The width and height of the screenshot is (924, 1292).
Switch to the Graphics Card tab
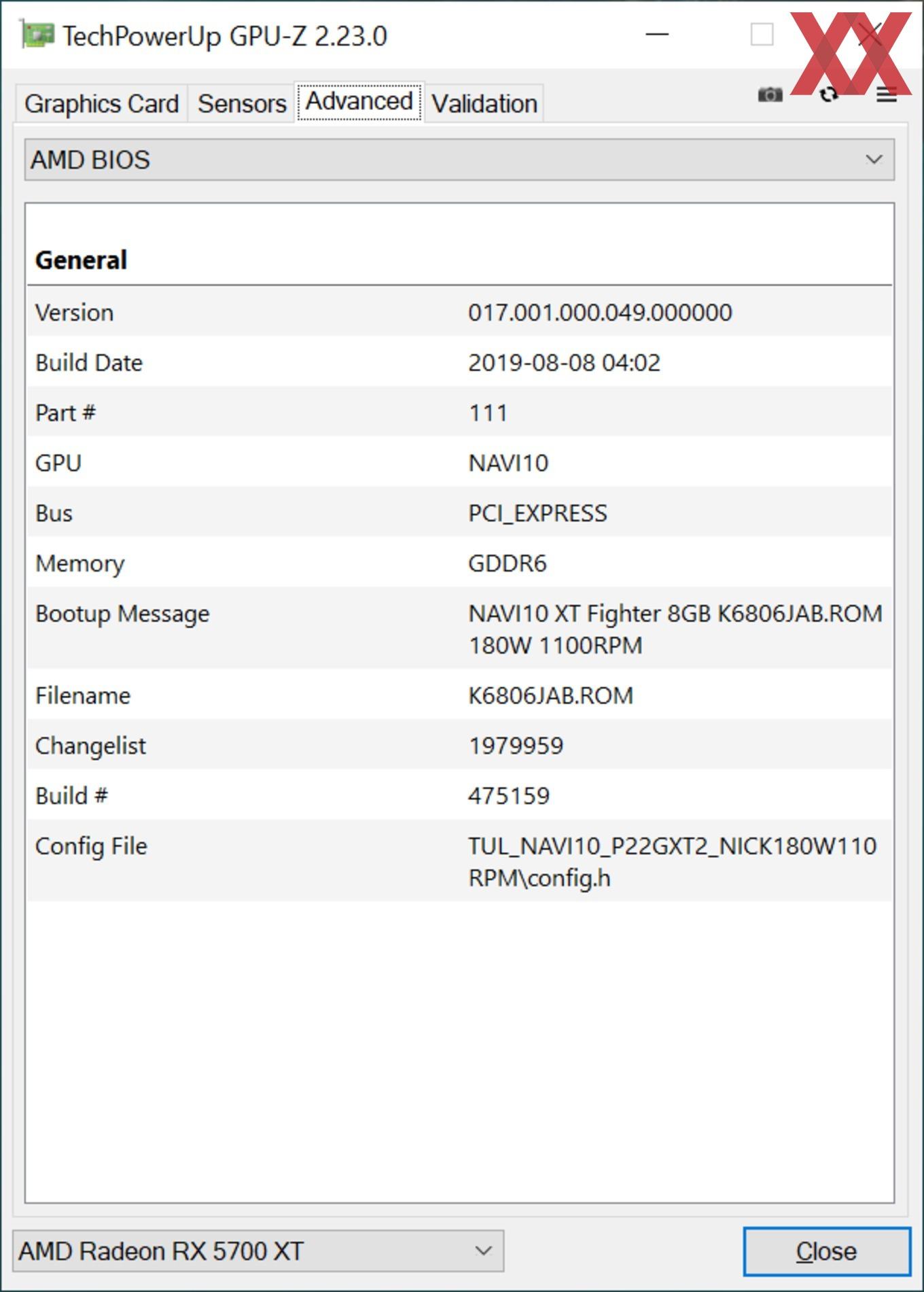pyautogui.click(x=101, y=104)
